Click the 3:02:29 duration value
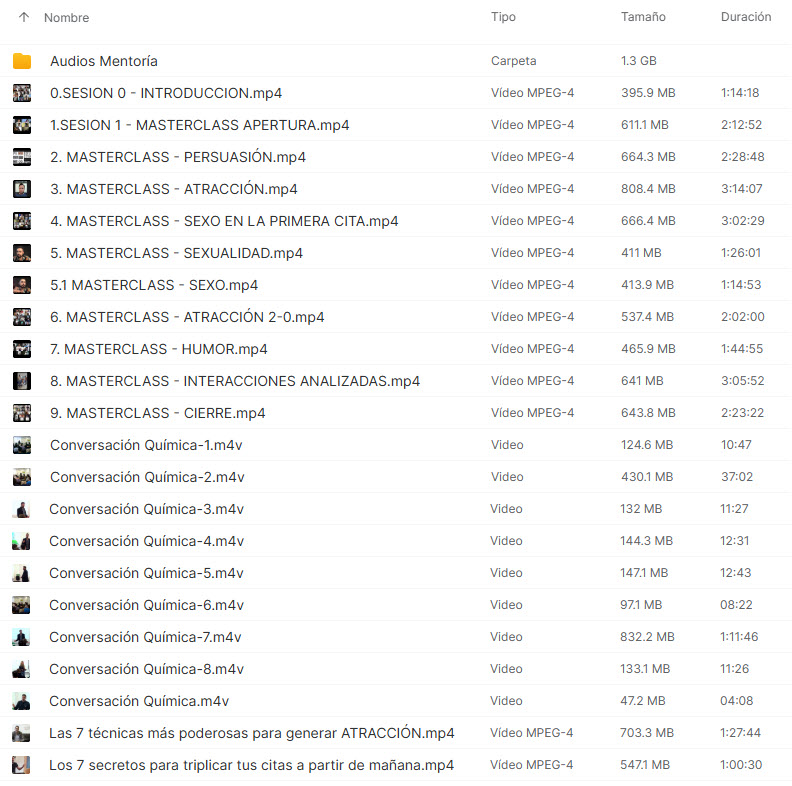Viewport: 792px width, 786px height. 742,221
